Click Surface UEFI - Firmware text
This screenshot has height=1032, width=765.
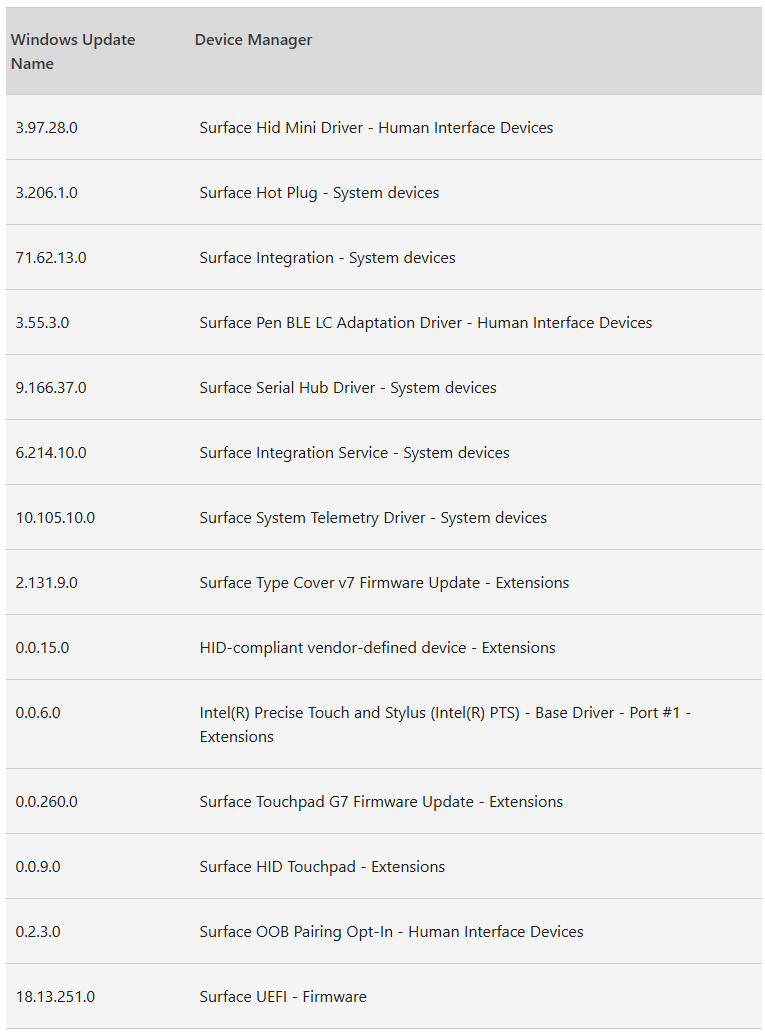(283, 997)
